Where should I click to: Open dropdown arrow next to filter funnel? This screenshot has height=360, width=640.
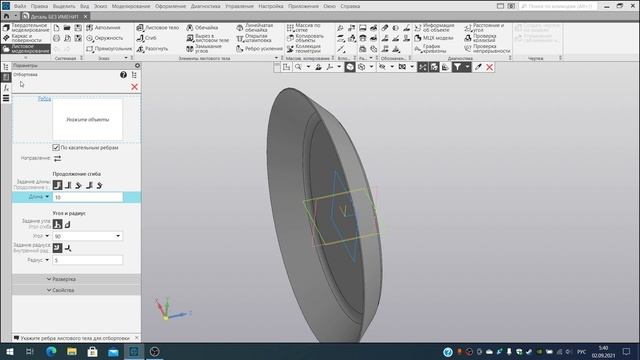tap(467, 67)
